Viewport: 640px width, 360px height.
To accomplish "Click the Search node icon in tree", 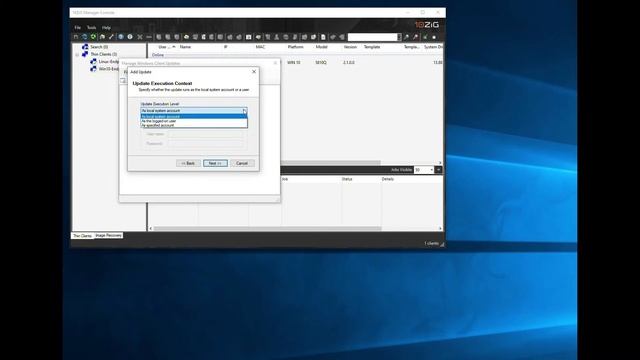I will click(x=85, y=47).
